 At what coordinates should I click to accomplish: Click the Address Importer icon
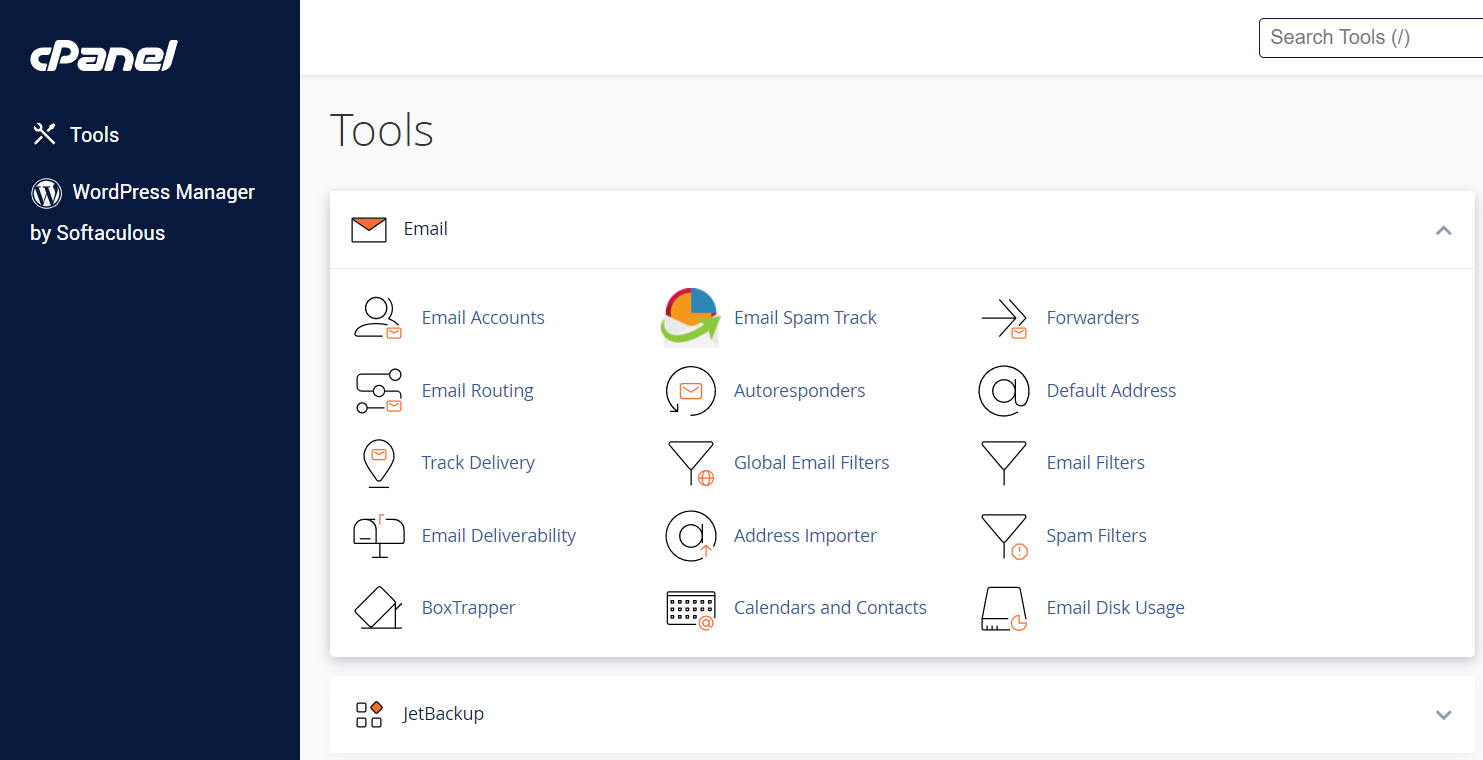(691, 536)
